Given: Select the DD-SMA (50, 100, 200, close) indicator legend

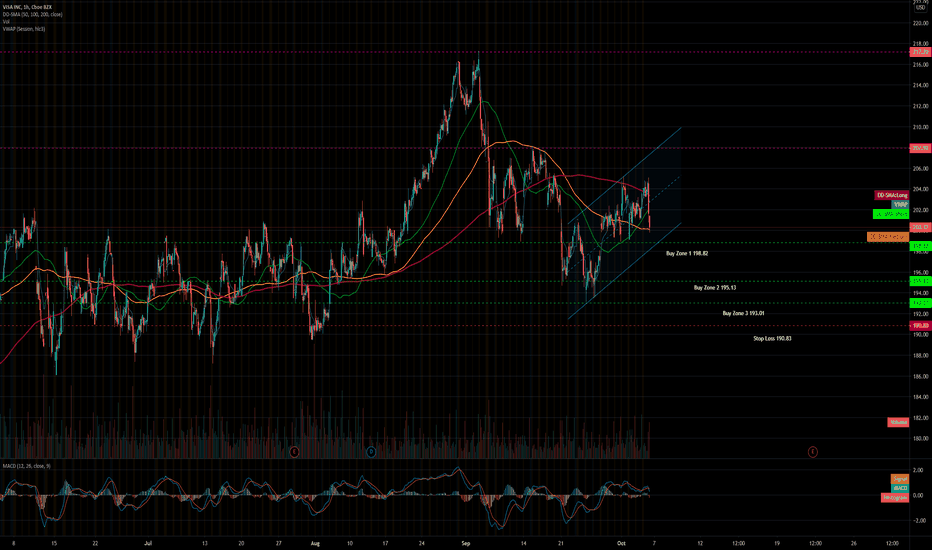Looking at the screenshot, I should [x=33, y=14].
